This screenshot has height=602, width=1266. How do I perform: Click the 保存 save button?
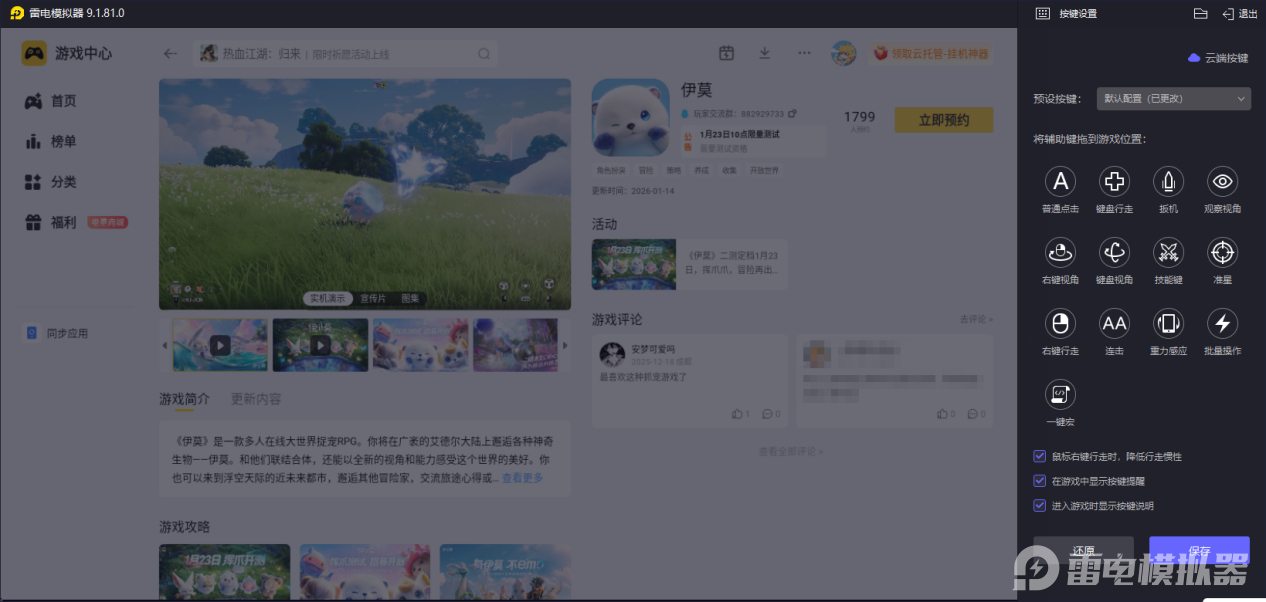[1200, 551]
